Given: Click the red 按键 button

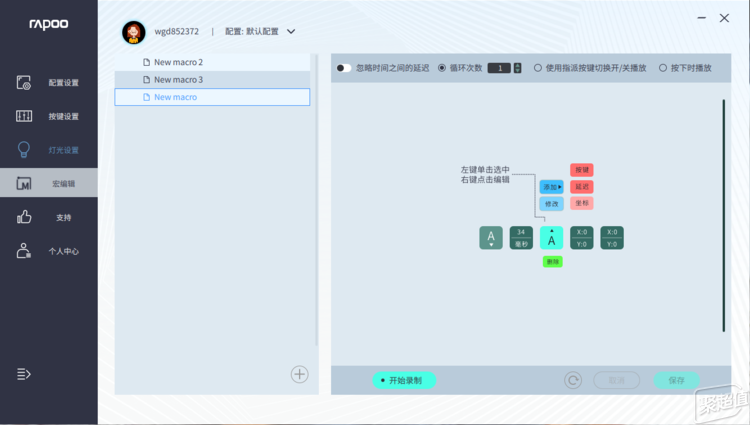Looking at the screenshot, I should coord(582,170).
